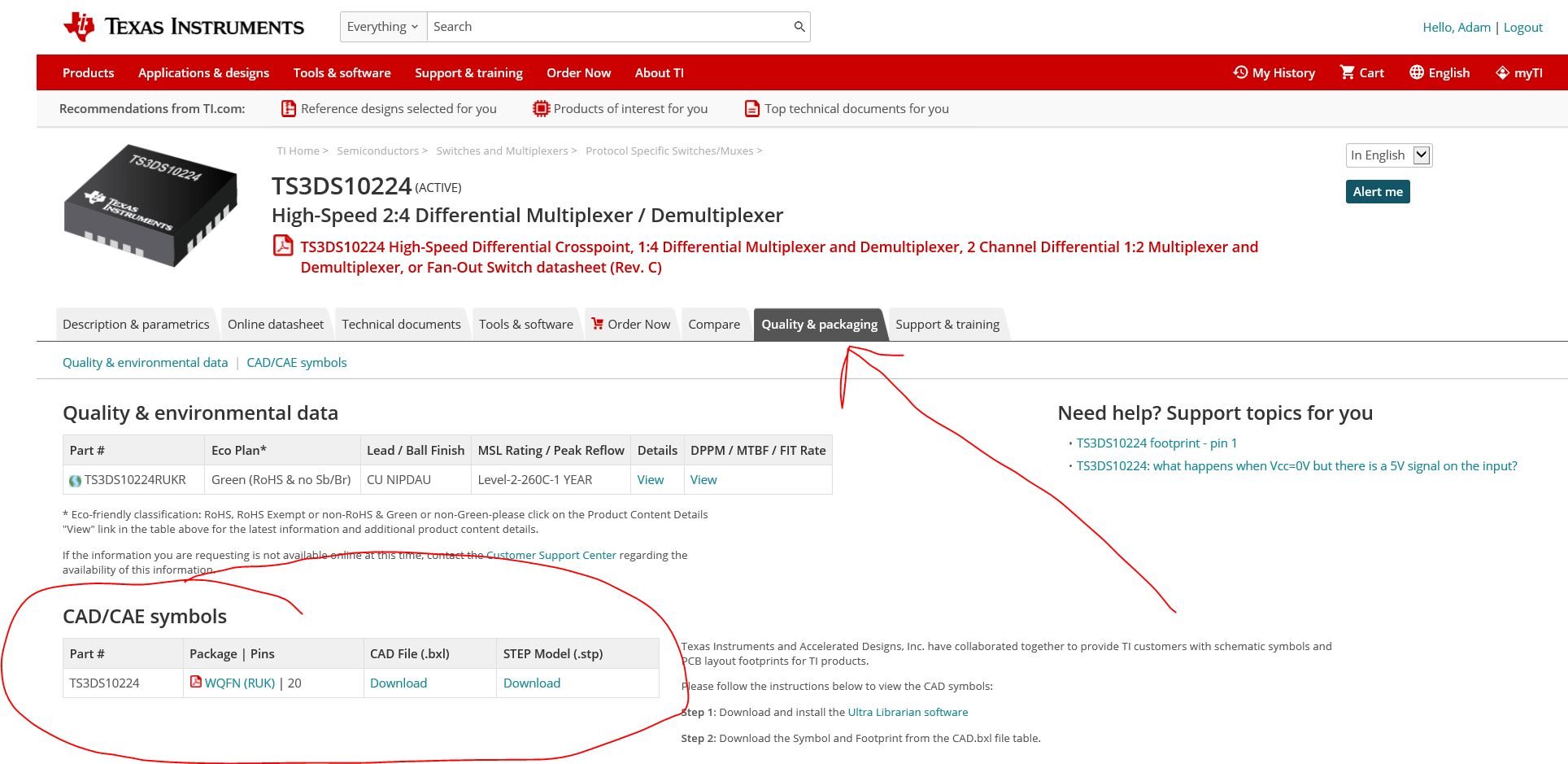Download the STEP Model (.stp)
Viewport: 1568px width, 764px height.
pyautogui.click(x=532, y=683)
